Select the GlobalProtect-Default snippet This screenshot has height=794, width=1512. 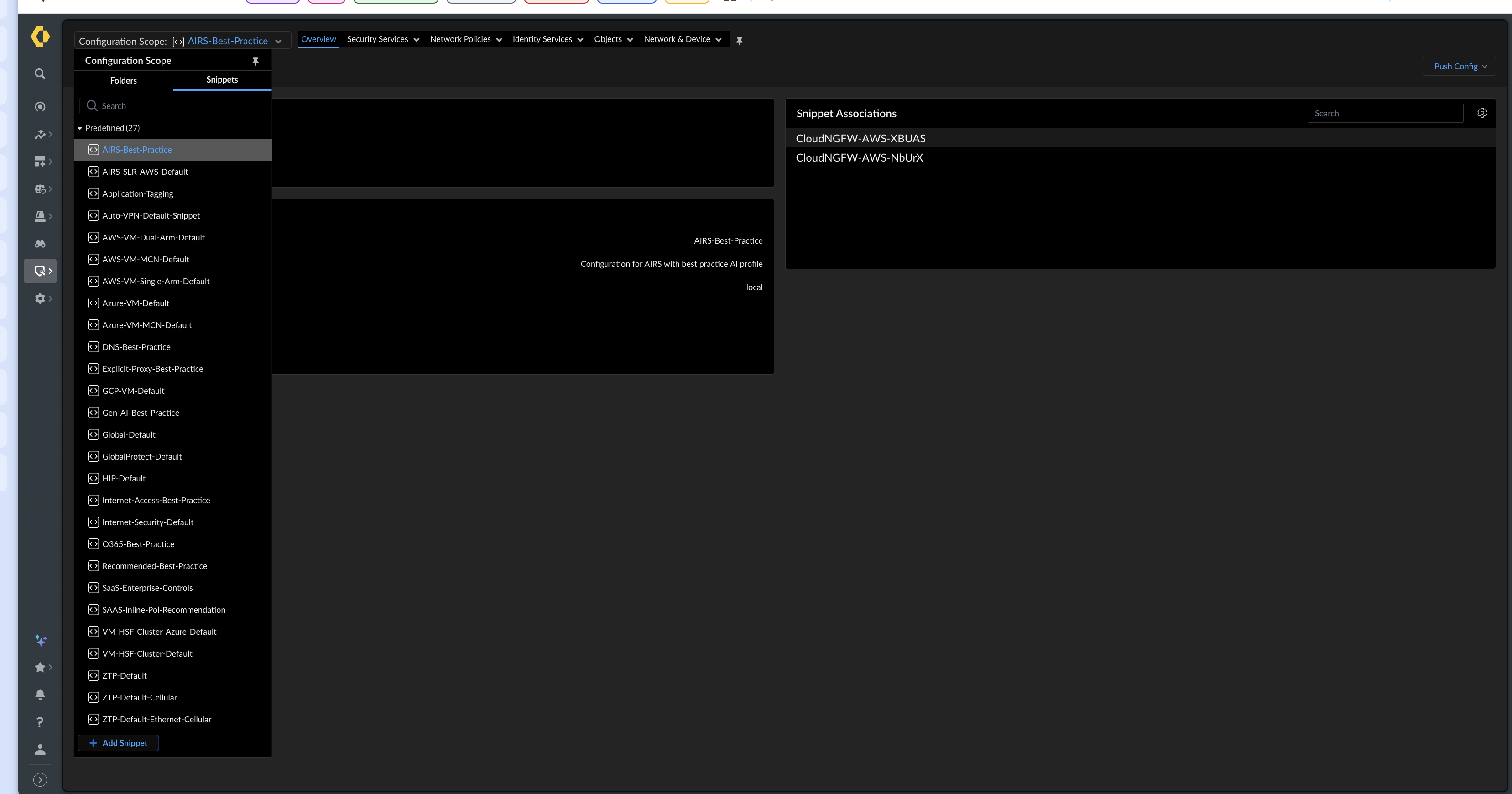click(x=173, y=457)
